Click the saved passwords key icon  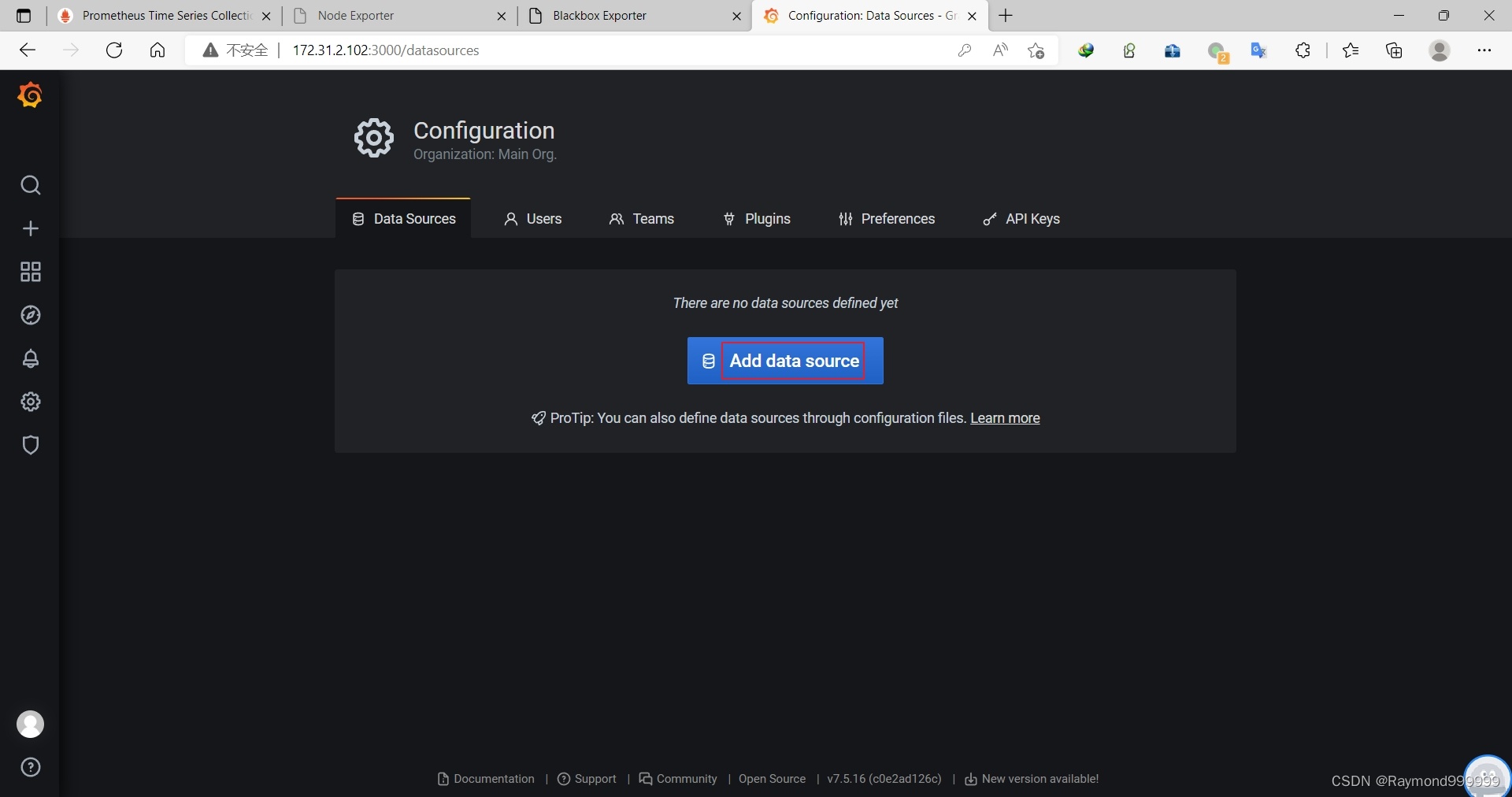click(965, 50)
